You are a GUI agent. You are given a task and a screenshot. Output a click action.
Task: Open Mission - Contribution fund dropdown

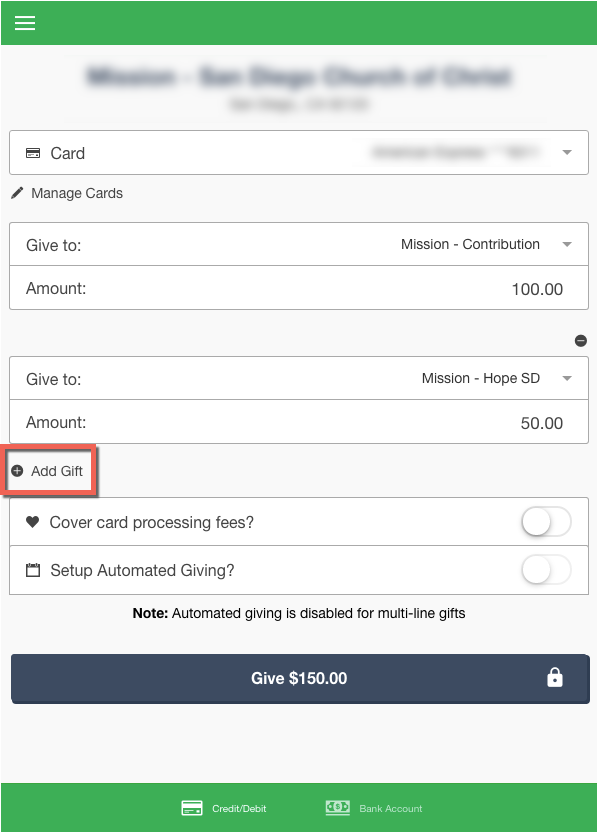click(x=299, y=244)
